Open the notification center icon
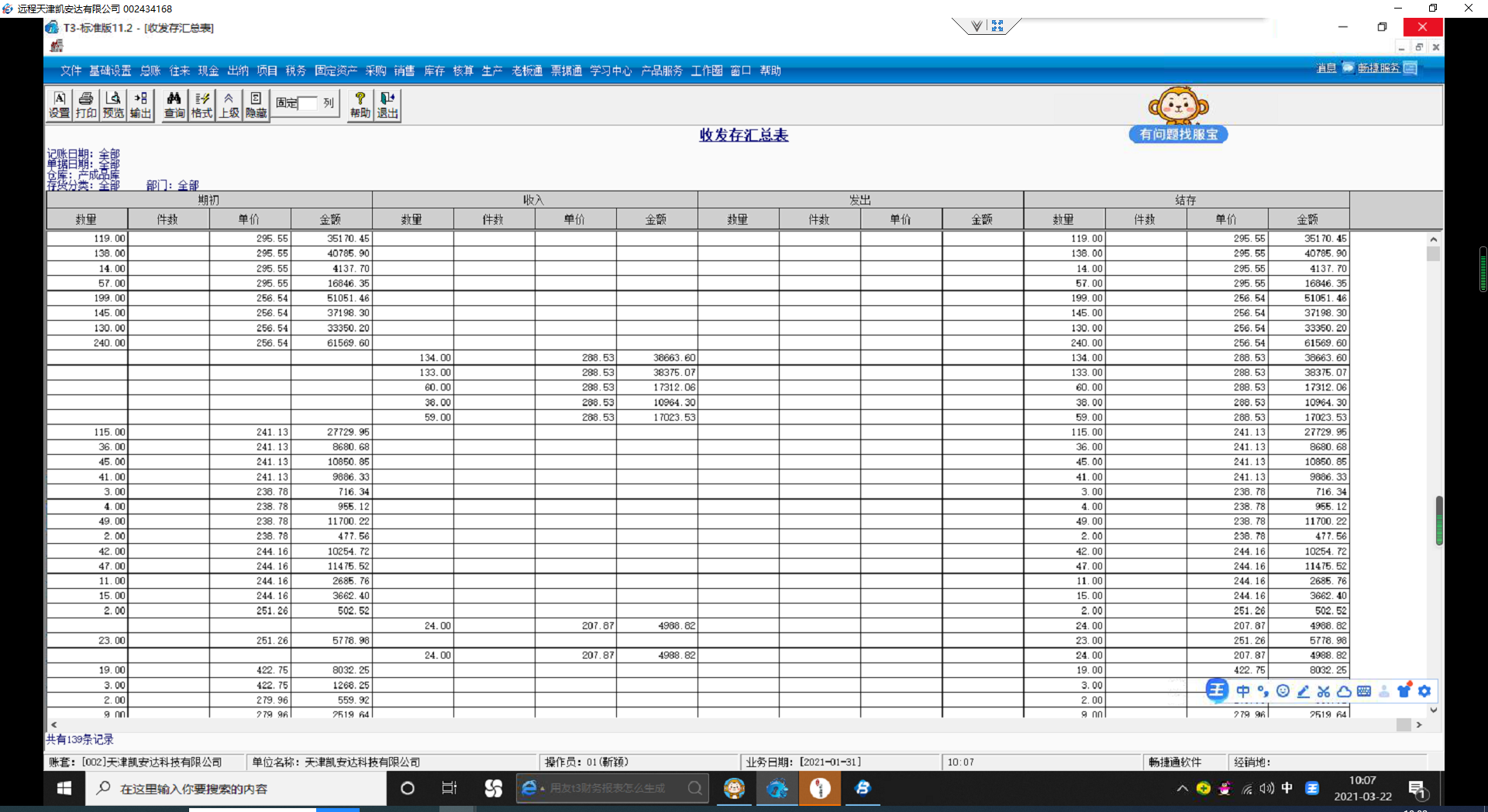 click(1417, 790)
